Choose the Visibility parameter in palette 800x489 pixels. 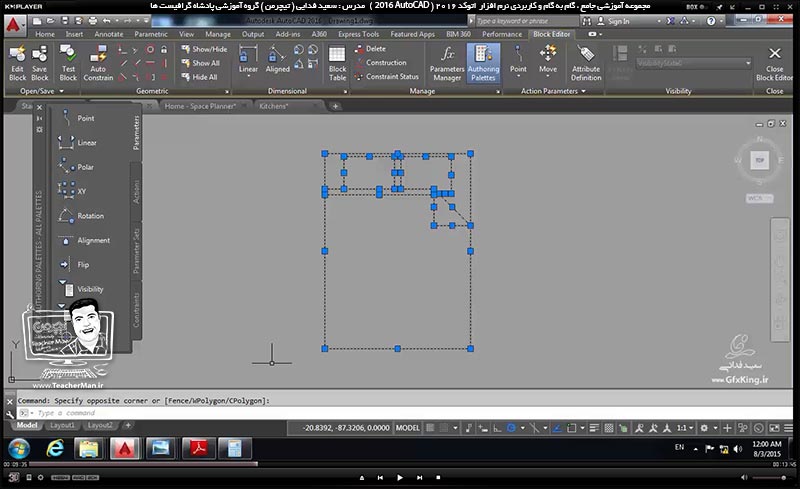[82, 289]
